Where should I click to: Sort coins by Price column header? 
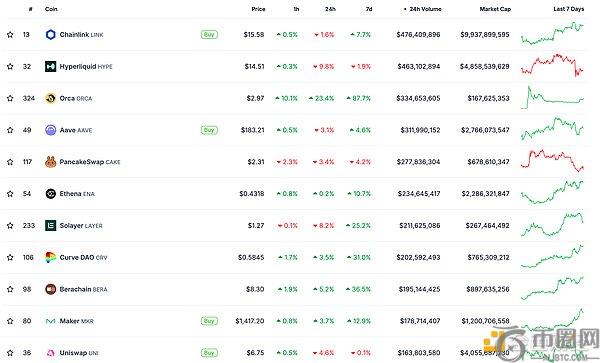tap(258, 9)
